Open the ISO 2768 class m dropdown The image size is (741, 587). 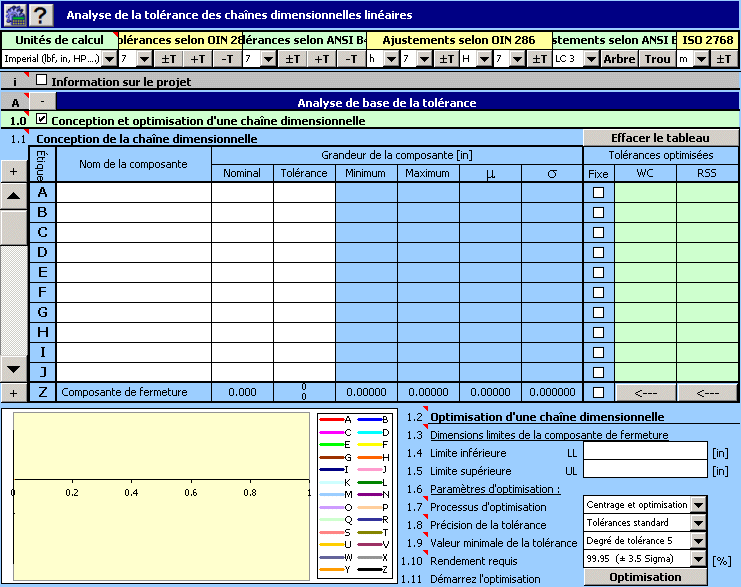tap(702, 59)
